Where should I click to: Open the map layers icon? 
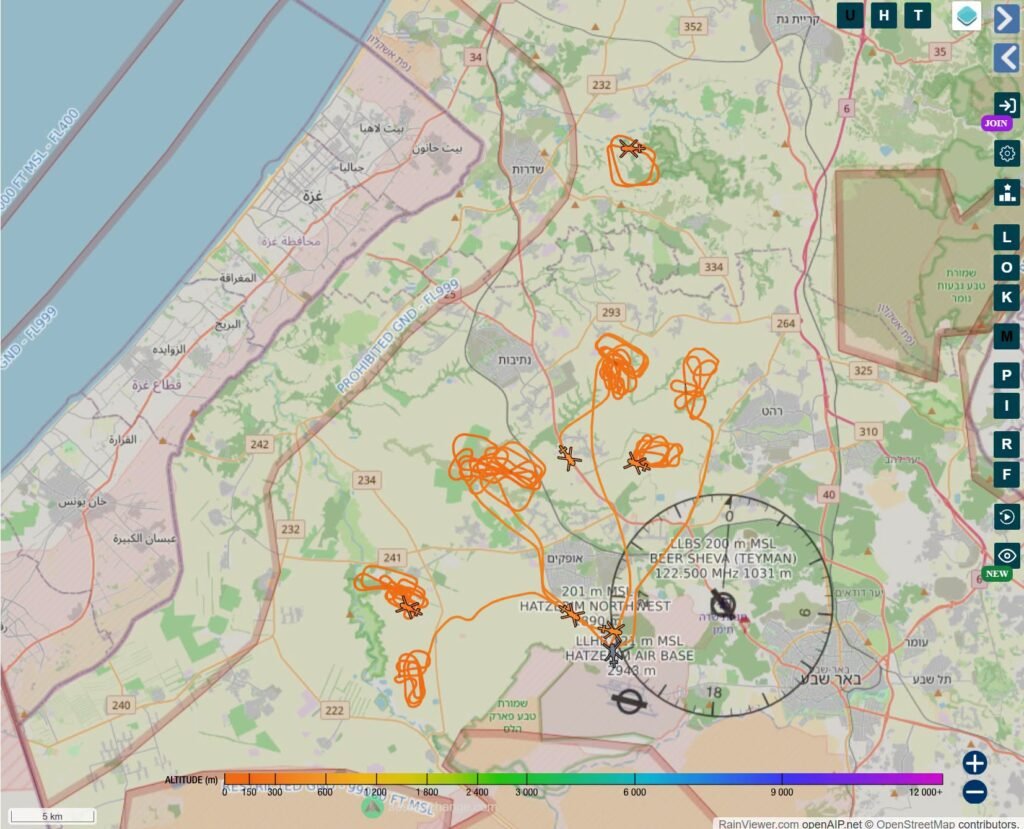point(966,16)
